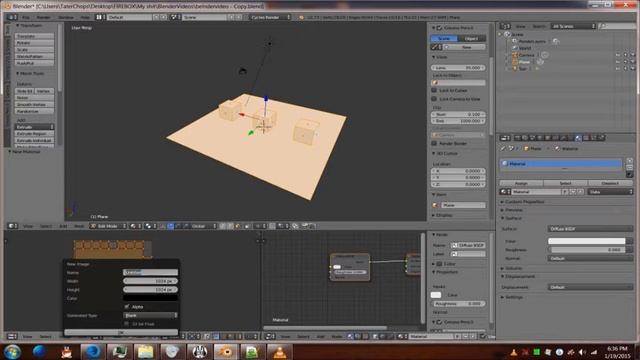Open VLC media player from taskbar
640x360 pixels.
280,351
